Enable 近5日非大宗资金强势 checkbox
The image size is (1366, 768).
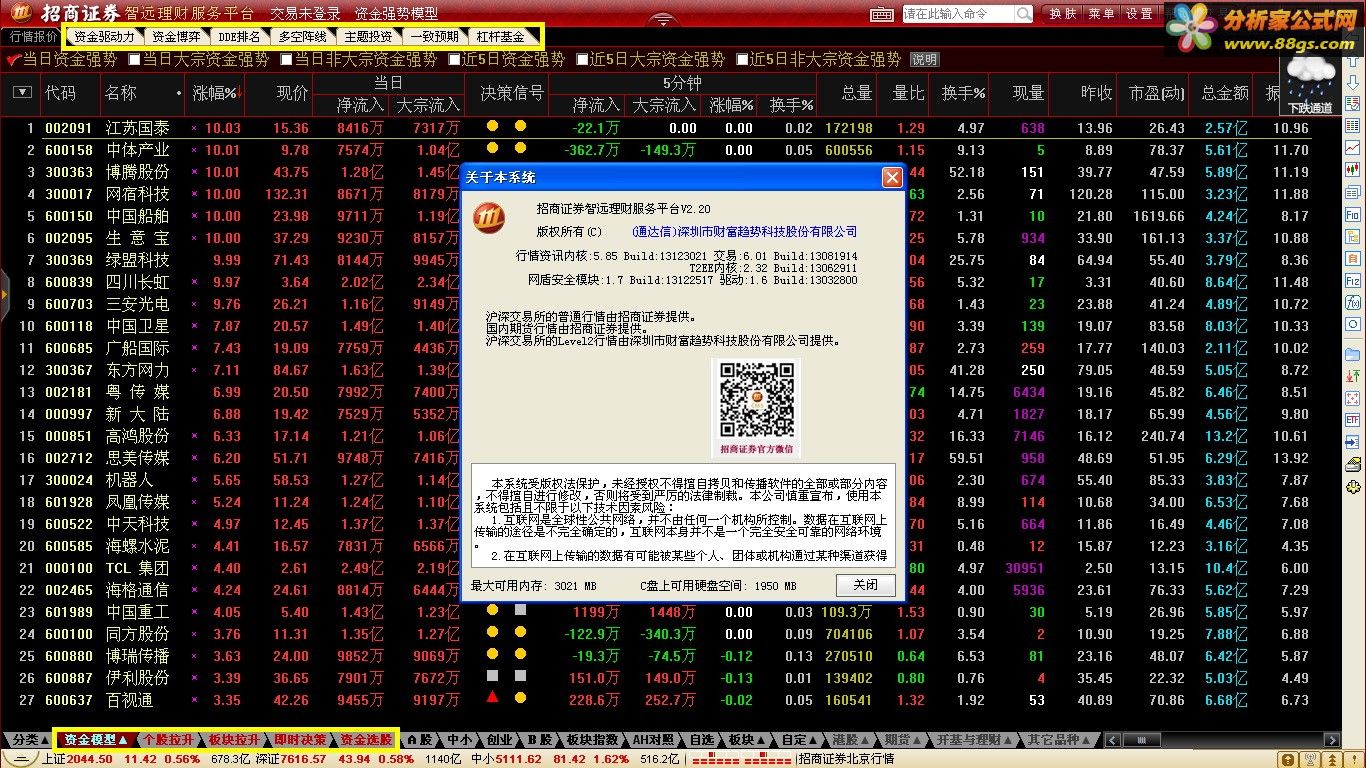(742, 59)
